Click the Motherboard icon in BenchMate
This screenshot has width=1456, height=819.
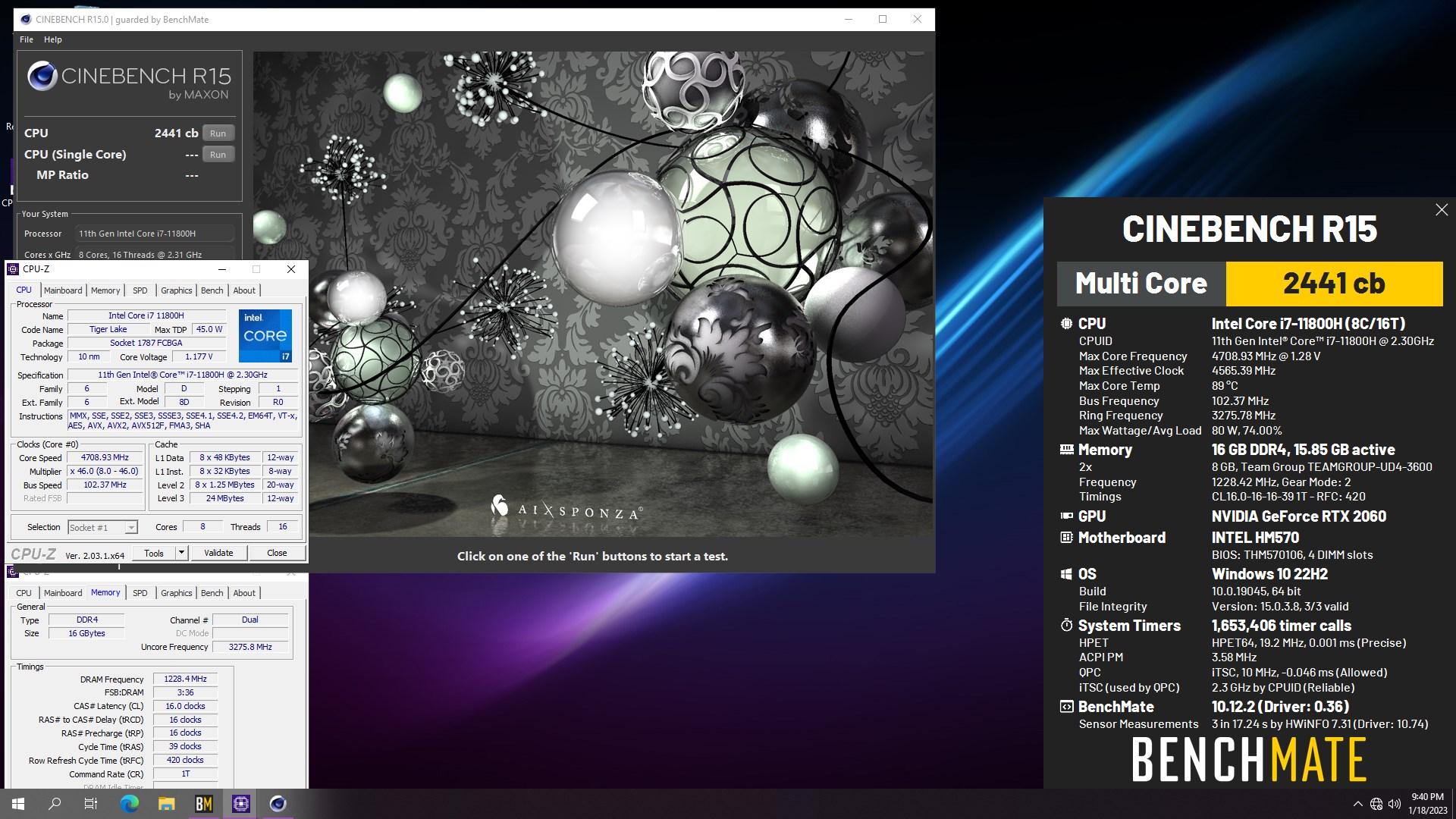[x=1066, y=538]
